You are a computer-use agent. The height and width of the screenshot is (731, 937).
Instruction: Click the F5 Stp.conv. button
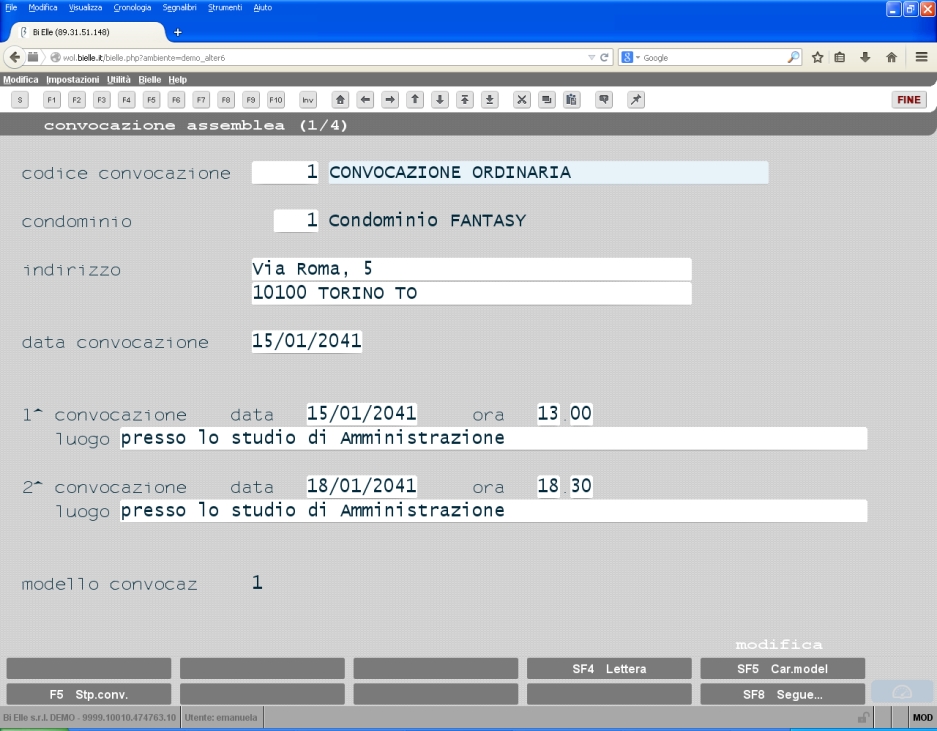coord(88,695)
